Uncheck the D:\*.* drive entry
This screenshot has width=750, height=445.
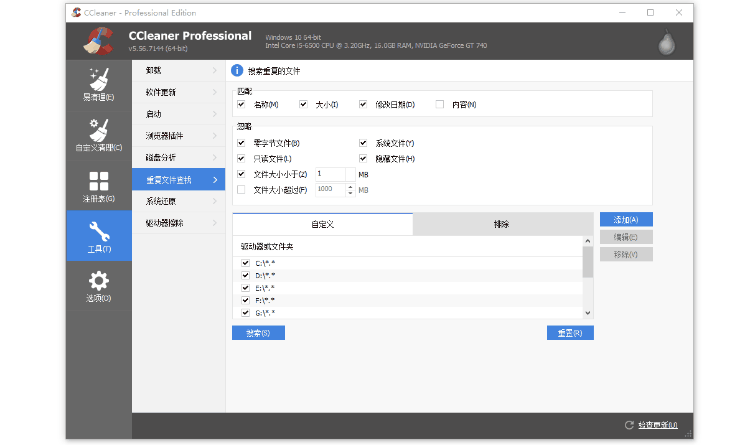click(x=245, y=276)
